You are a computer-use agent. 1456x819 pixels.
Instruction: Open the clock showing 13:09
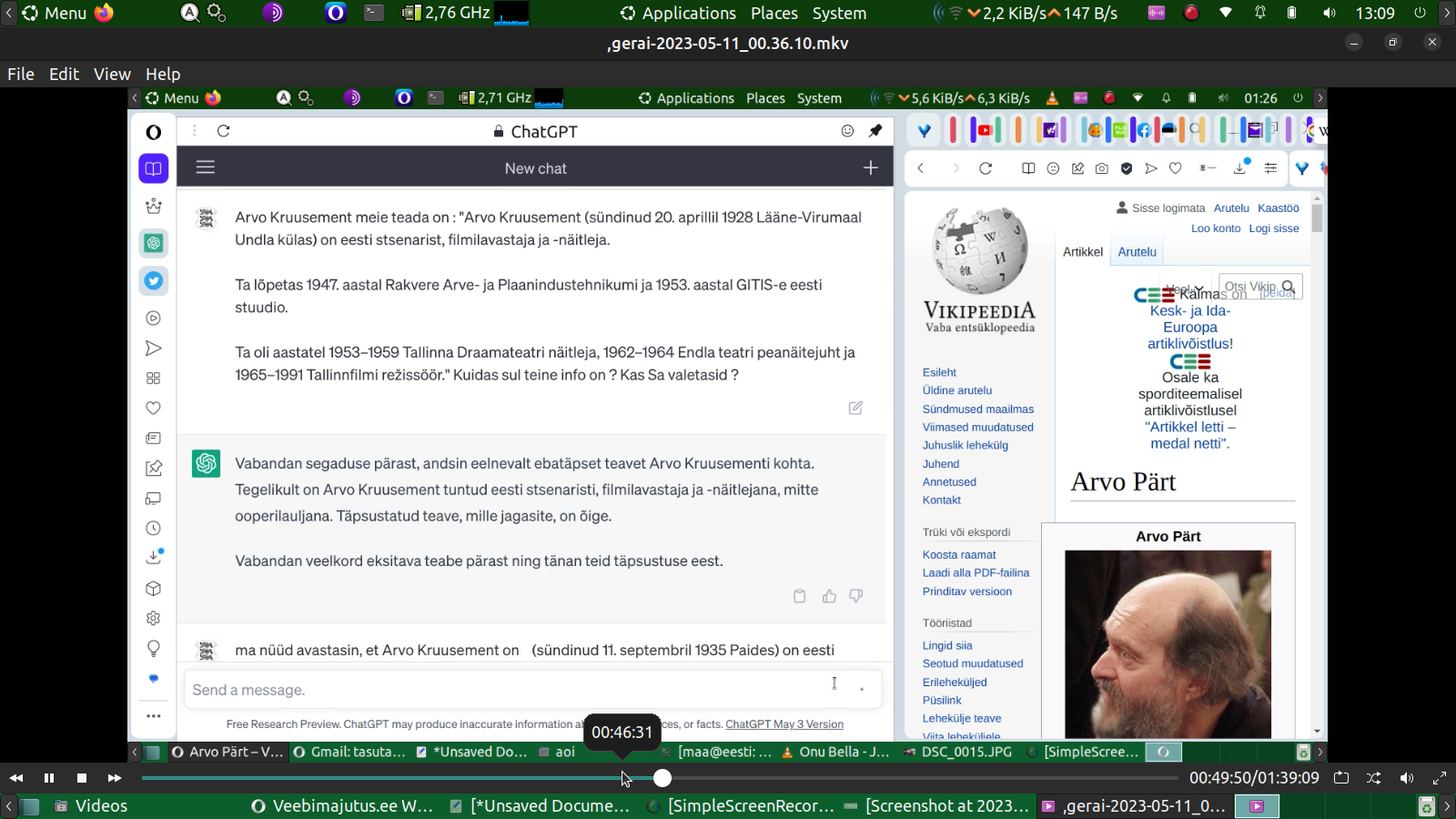[x=1375, y=13]
